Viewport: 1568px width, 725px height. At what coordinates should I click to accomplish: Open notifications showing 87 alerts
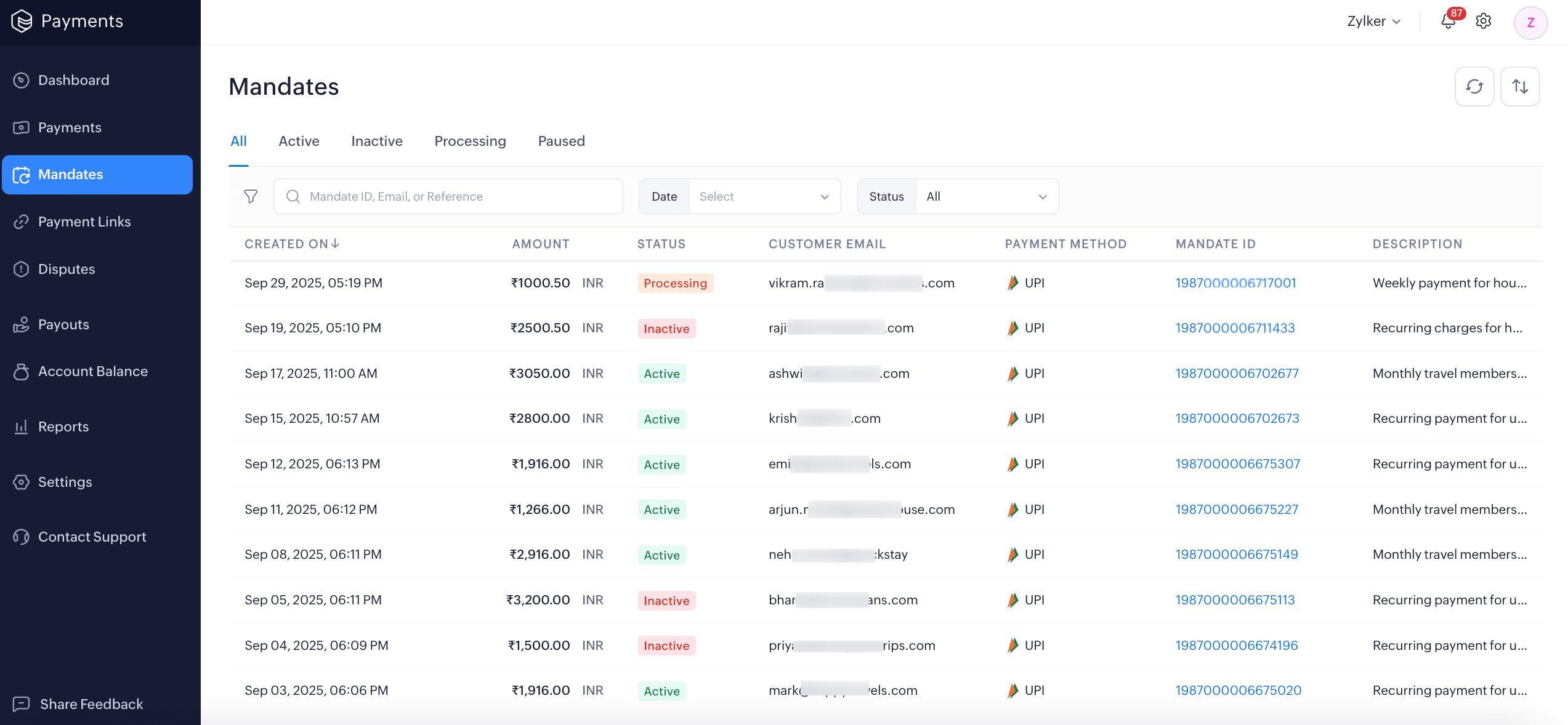1447,21
